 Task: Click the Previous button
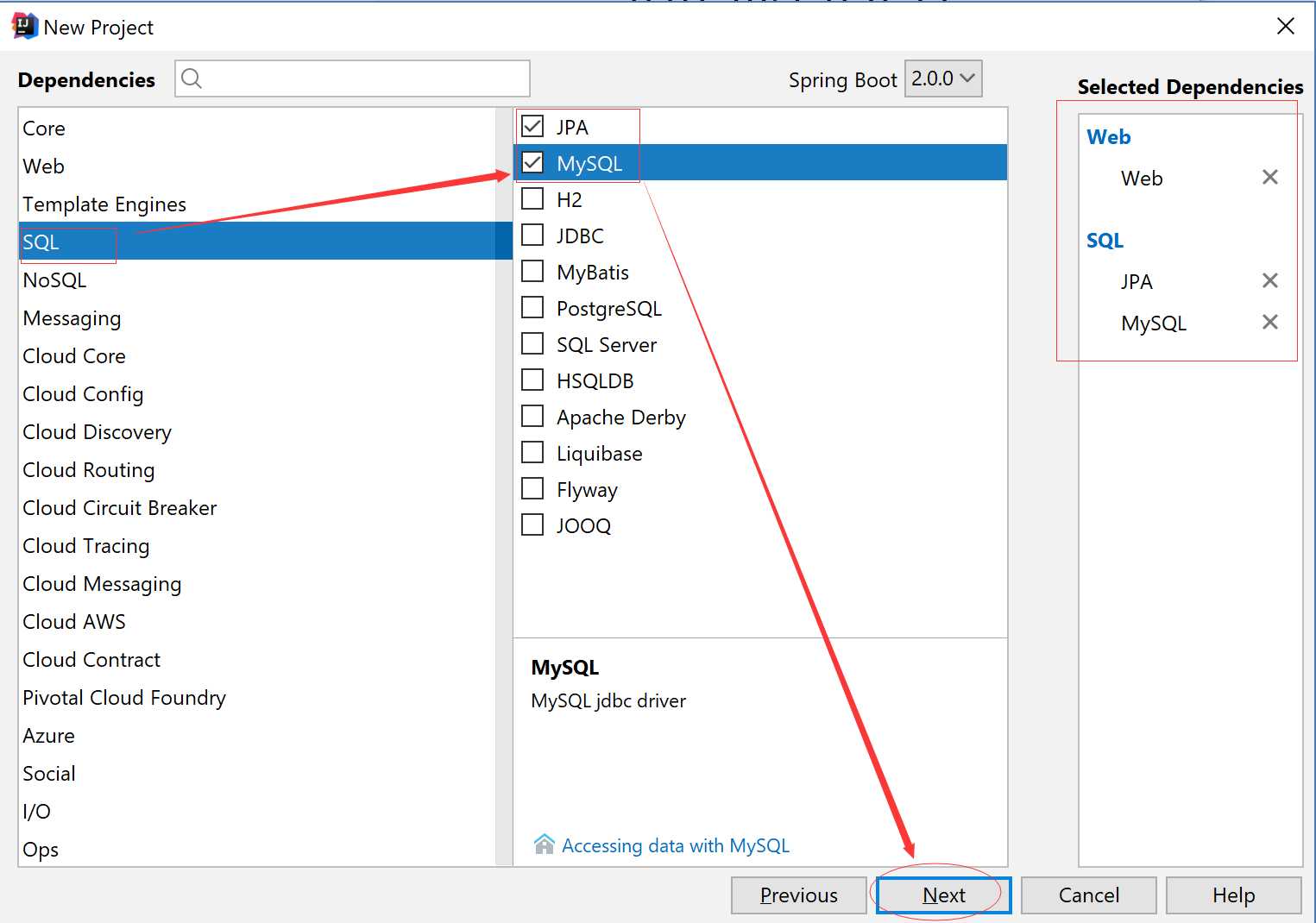click(798, 895)
